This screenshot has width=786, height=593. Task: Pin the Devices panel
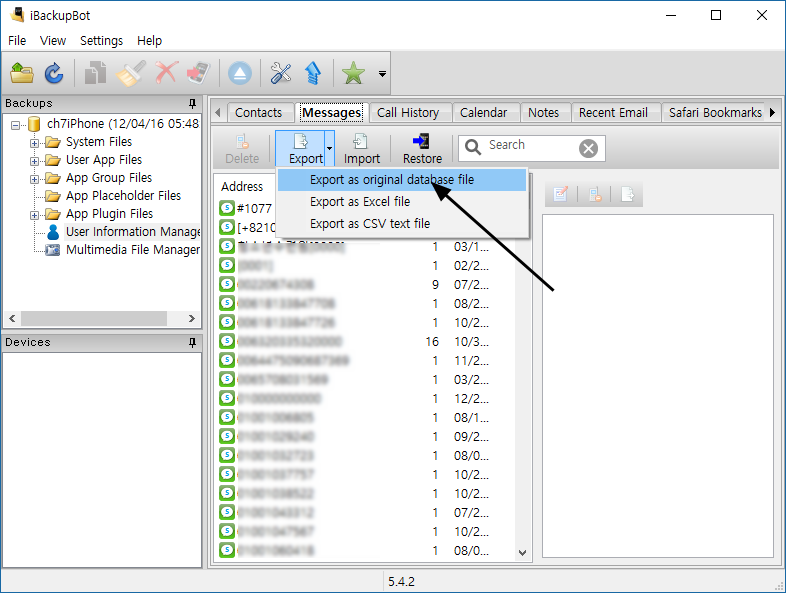coord(192,342)
